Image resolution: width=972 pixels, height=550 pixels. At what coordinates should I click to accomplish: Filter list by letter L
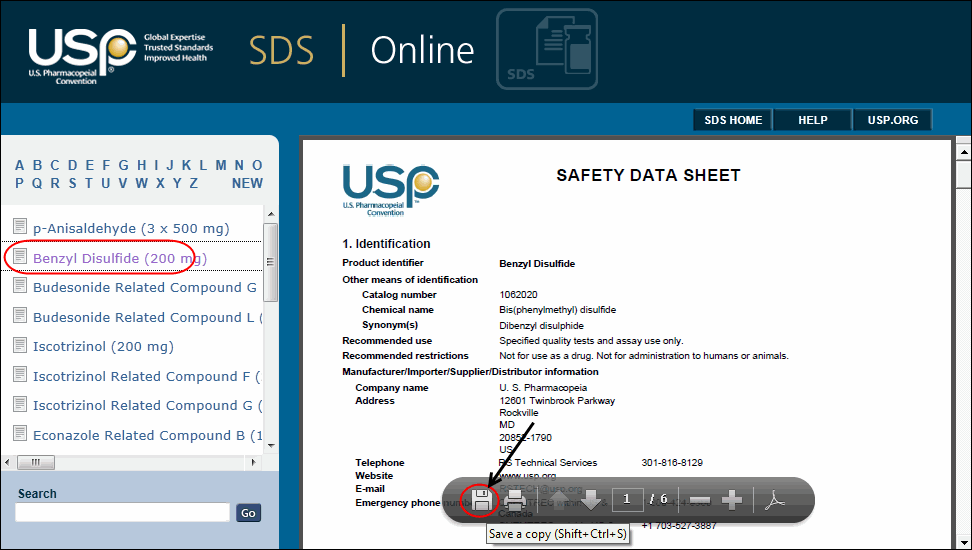(x=203, y=166)
